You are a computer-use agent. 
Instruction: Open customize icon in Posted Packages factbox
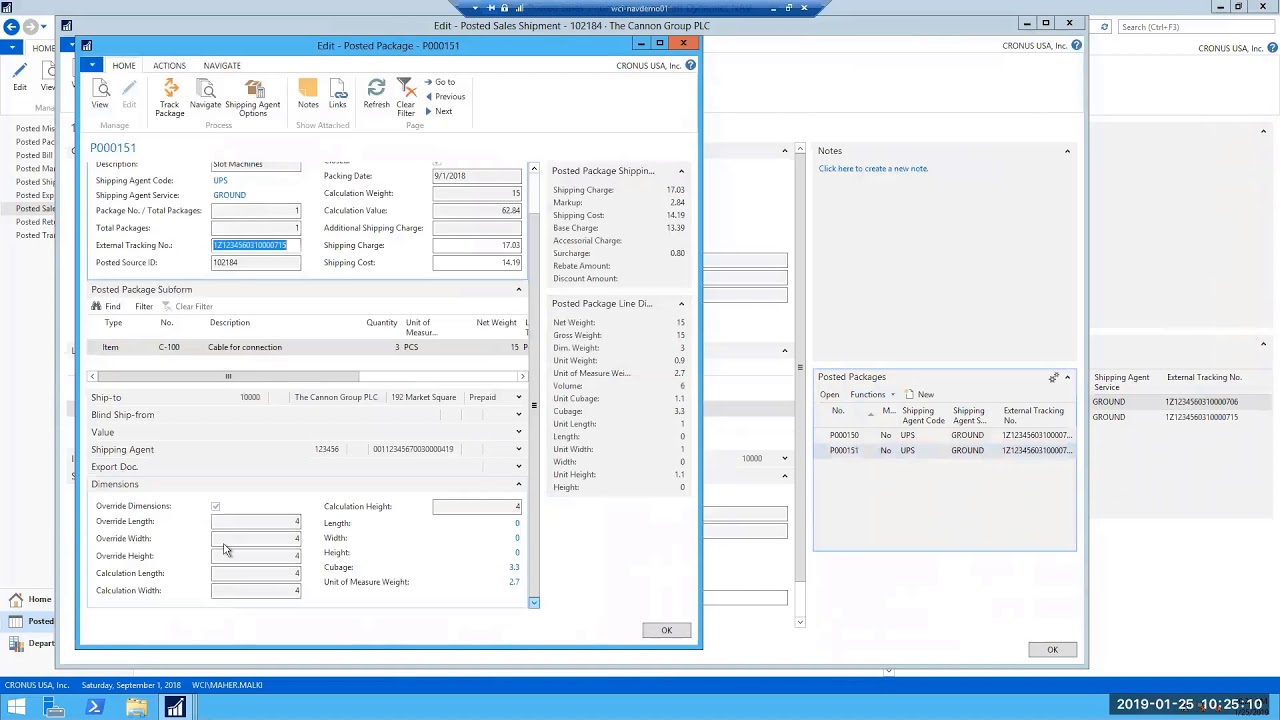[1053, 377]
